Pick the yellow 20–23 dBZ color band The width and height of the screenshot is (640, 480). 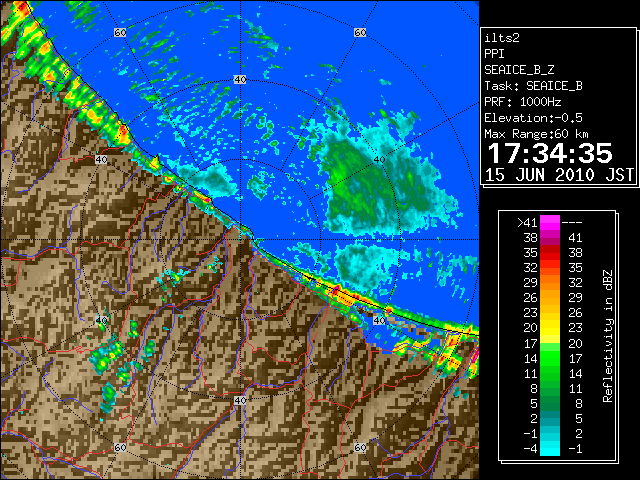pos(550,328)
